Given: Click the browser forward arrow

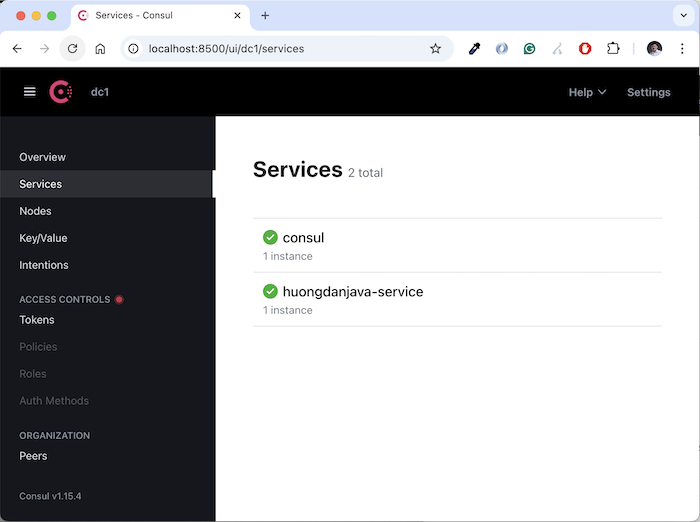Looking at the screenshot, I should click(x=44, y=49).
